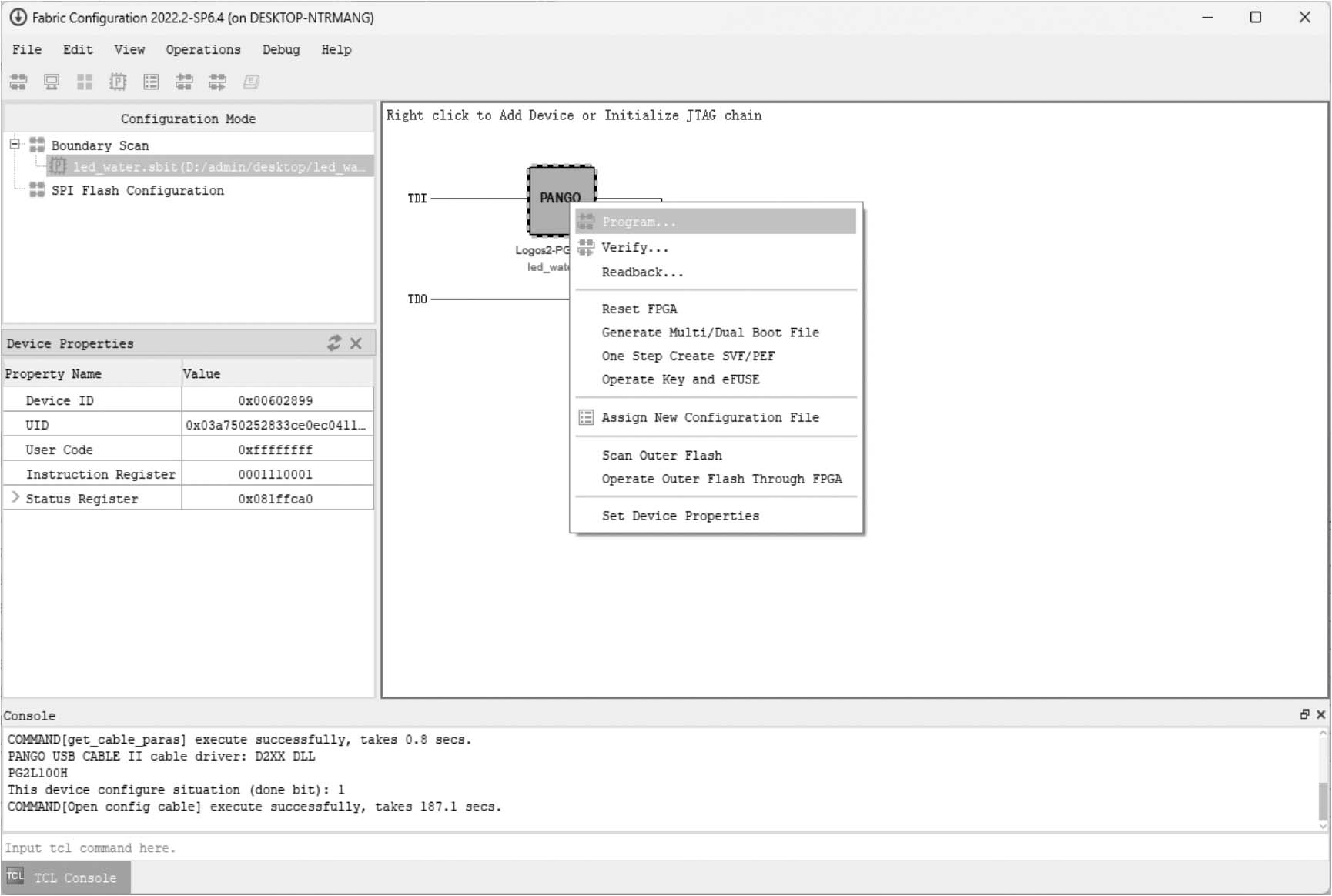1332x896 pixels.
Task: Click the chip 'P' toolbar icon
Action: (118, 82)
